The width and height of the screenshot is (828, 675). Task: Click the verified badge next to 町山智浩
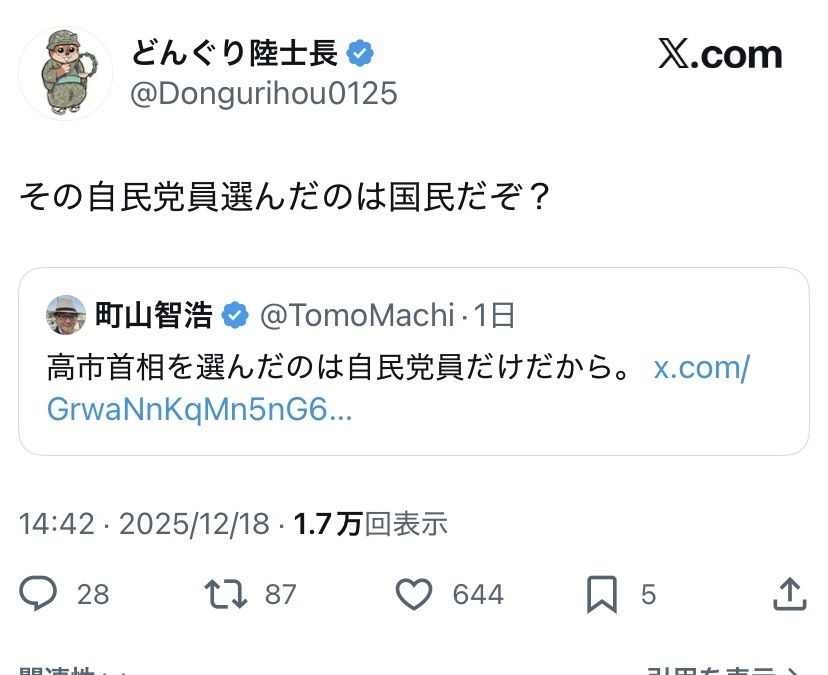click(235, 316)
